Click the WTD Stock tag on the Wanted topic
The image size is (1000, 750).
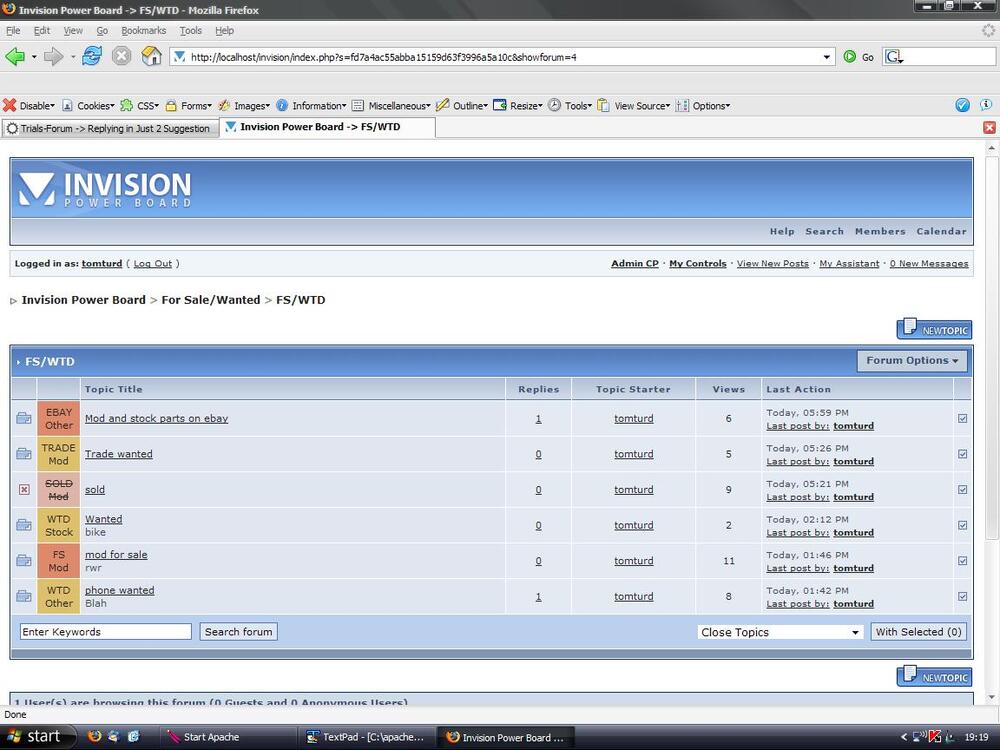pos(59,526)
